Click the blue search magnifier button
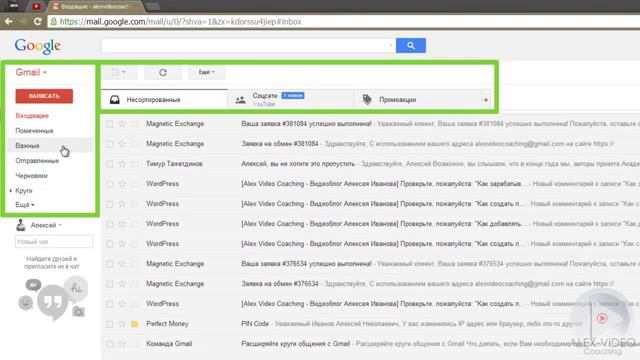The image size is (640, 360). (x=411, y=45)
